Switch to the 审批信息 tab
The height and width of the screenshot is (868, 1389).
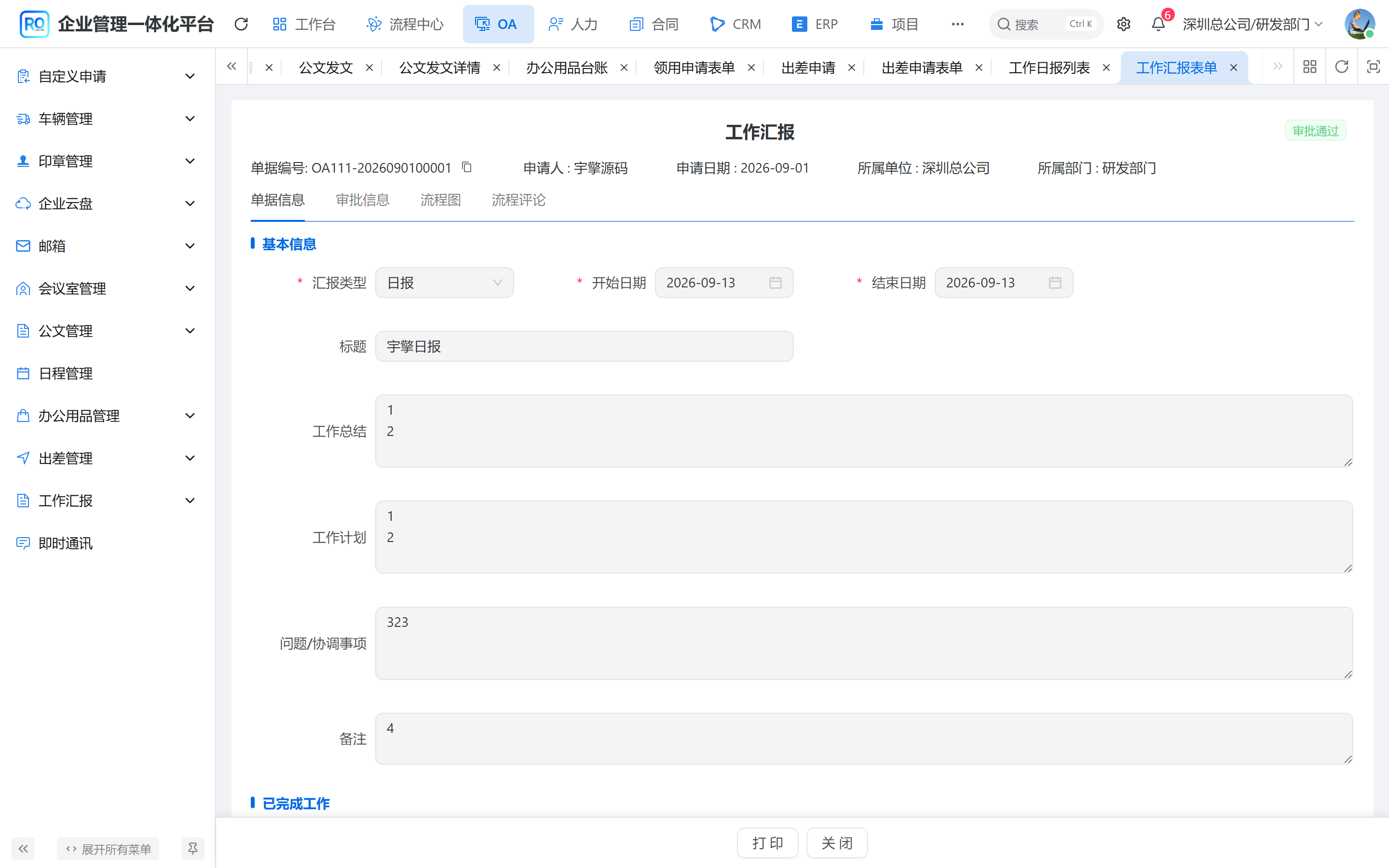click(362, 200)
